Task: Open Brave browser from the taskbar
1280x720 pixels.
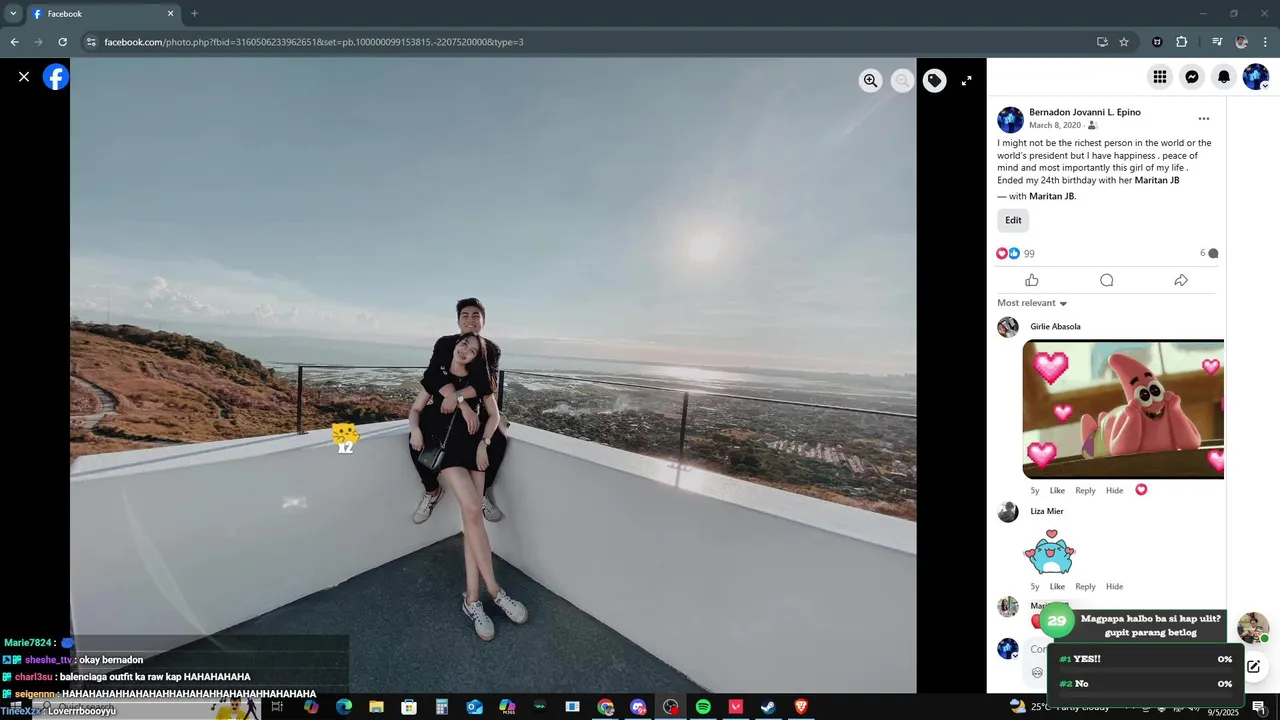Action: coord(801,707)
